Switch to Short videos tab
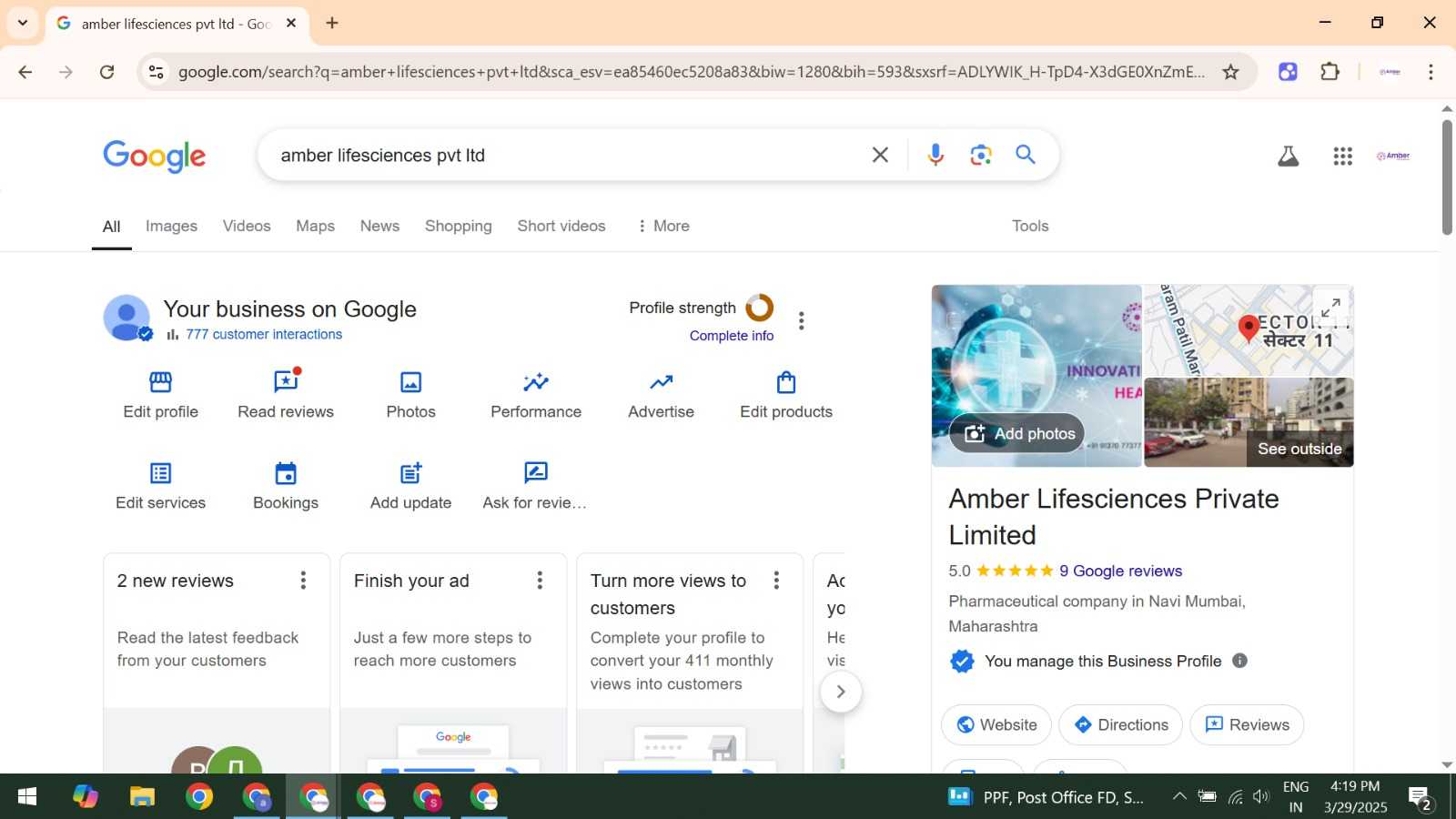1456x819 pixels. (x=561, y=226)
